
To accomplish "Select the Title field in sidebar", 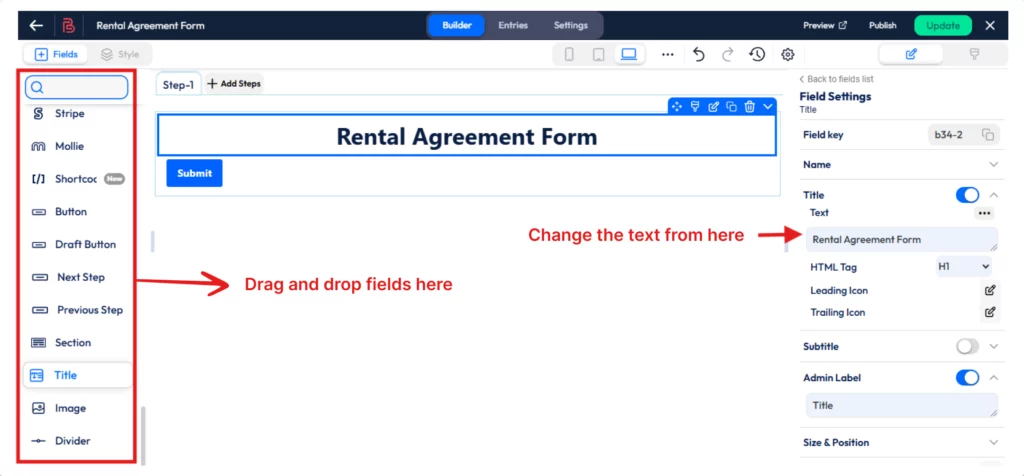I will (78, 375).
